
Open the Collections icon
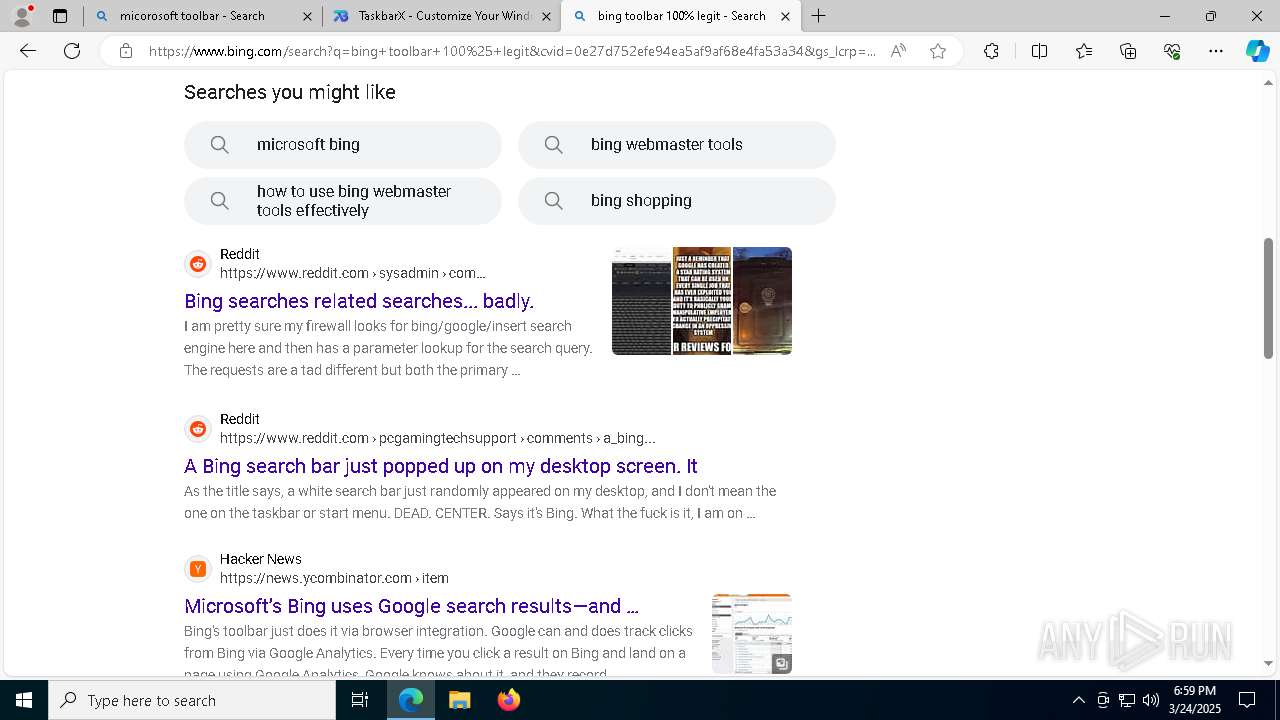[x=1128, y=51]
